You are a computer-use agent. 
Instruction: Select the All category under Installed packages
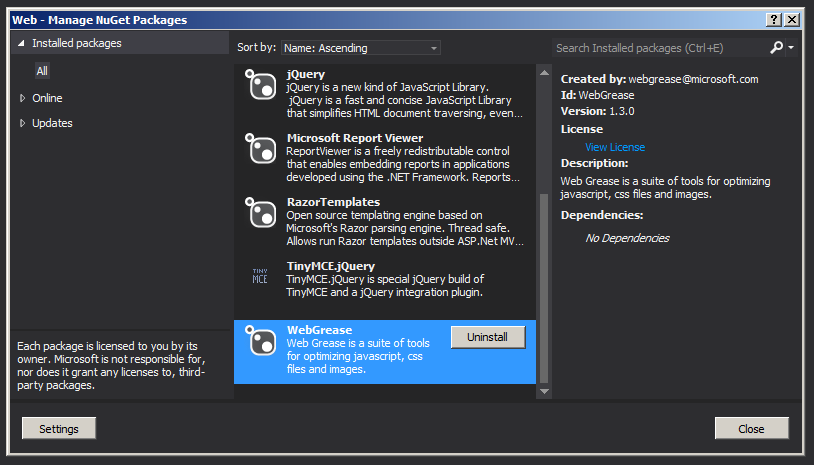coord(42,71)
